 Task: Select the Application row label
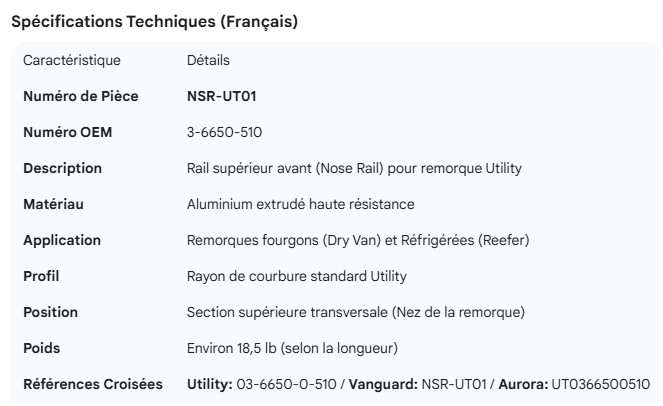click(62, 240)
